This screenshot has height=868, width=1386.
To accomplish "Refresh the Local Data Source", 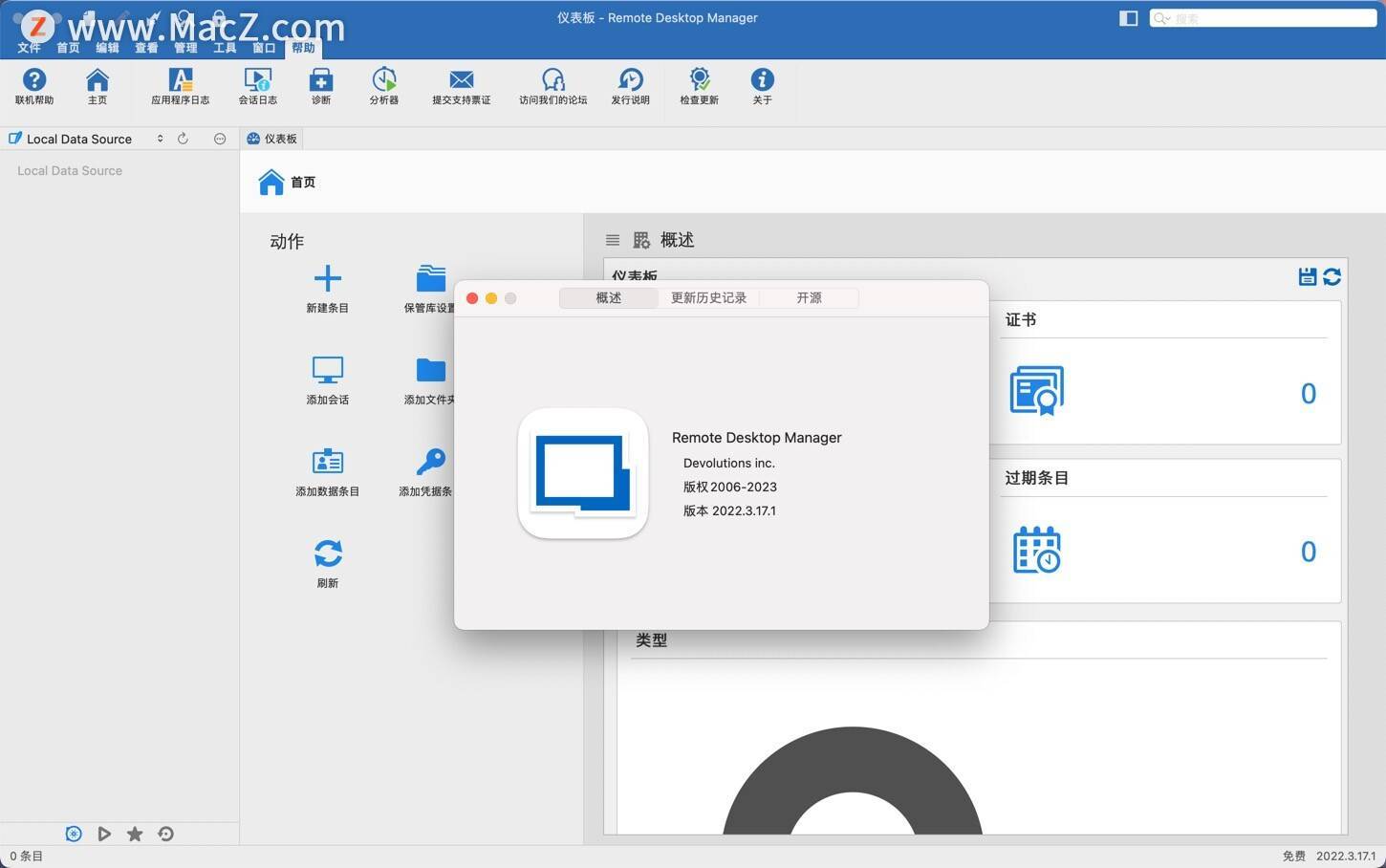I will pos(183,139).
